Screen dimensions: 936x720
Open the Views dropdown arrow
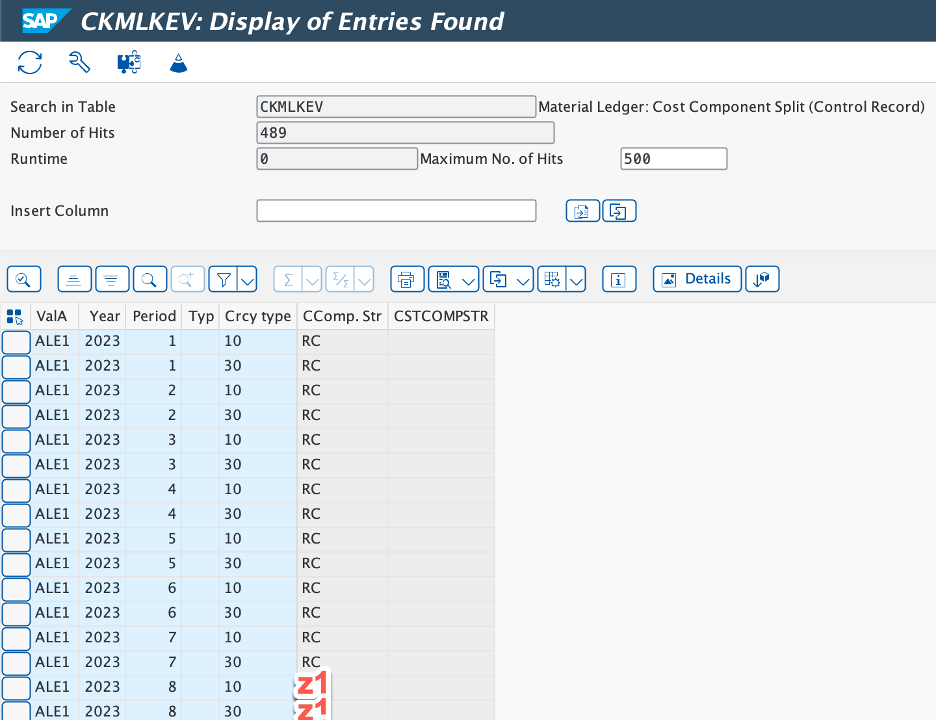pyautogui.click(x=469, y=279)
